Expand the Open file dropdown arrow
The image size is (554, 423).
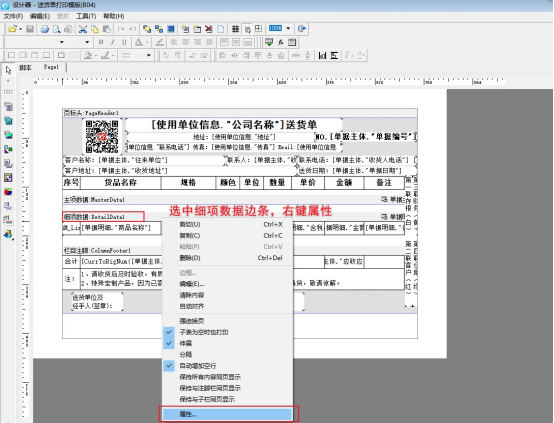click(x=20, y=29)
